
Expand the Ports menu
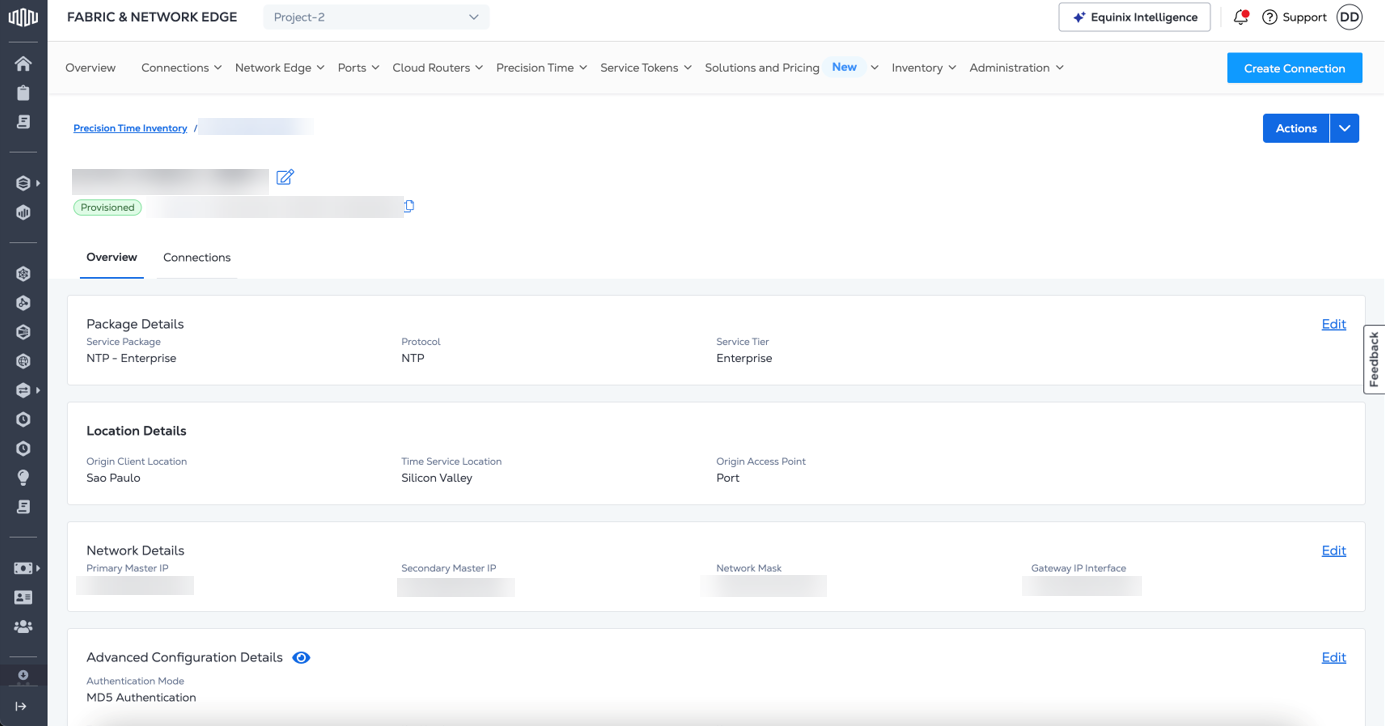pyautogui.click(x=358, y=68)
